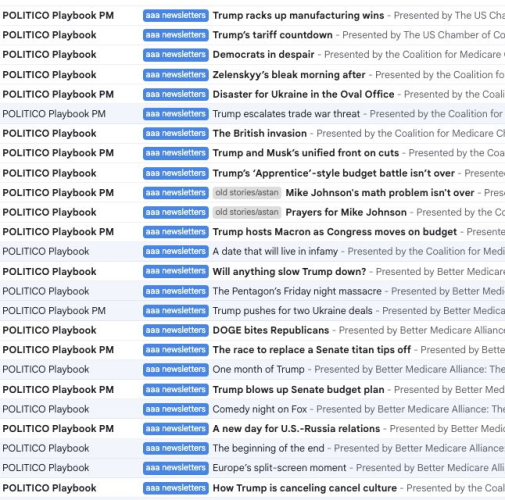Open email 'The beginning of the end'

coord(268,448)
